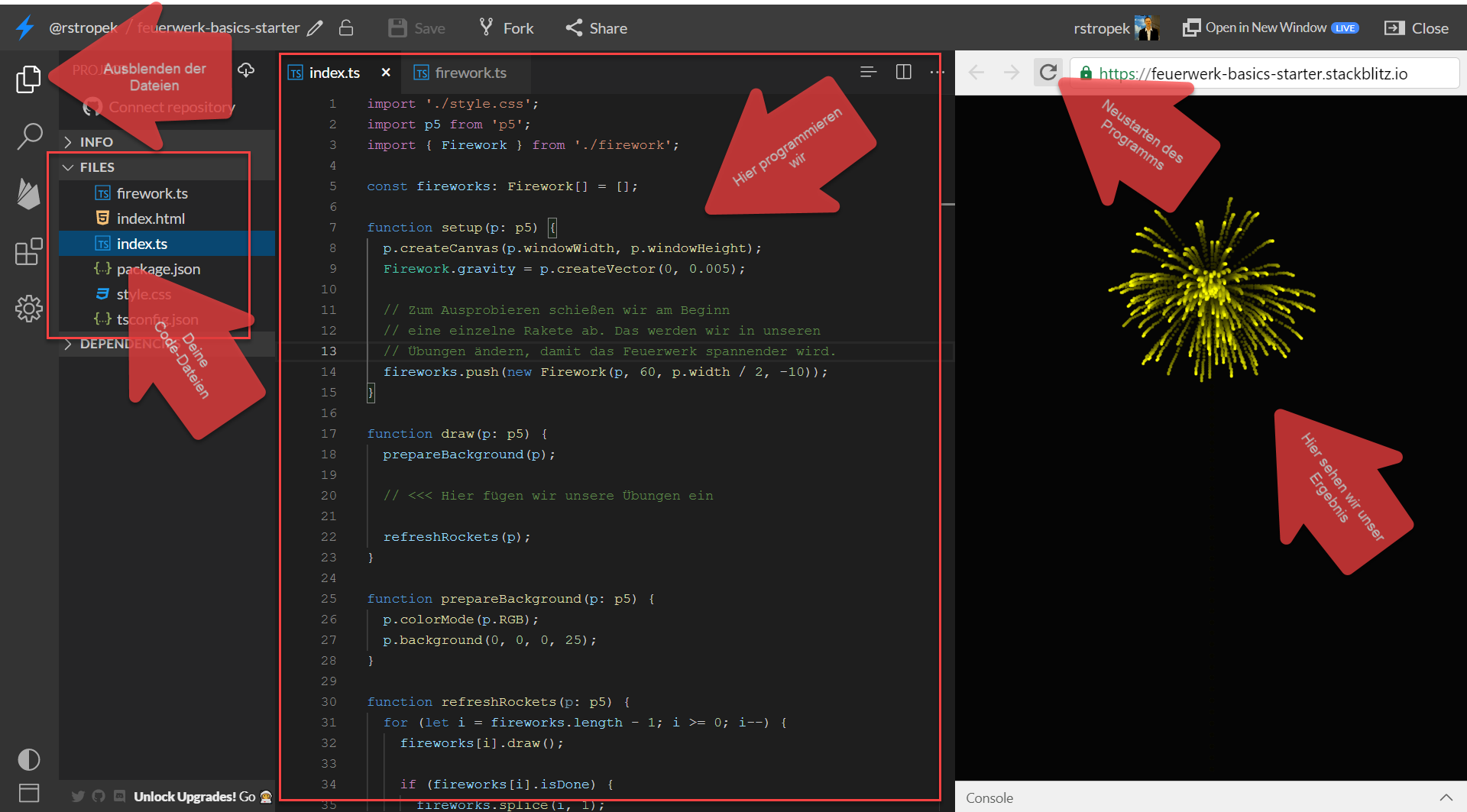Open package.json in the file tree

tap(167, 269)
